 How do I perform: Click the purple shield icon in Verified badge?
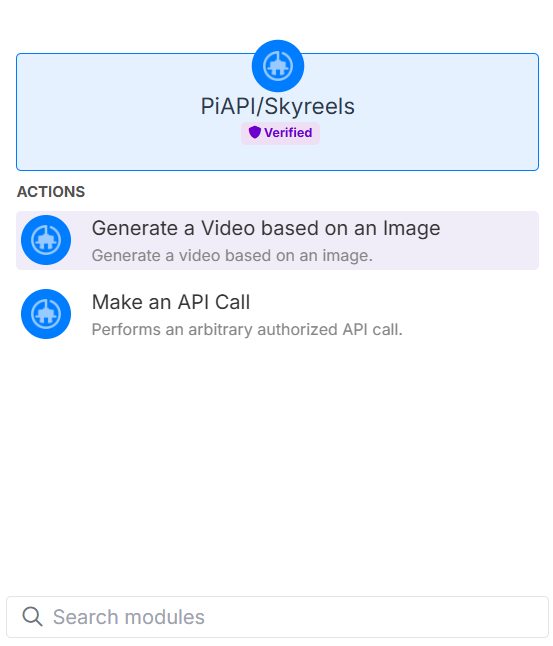pos(255,132)
